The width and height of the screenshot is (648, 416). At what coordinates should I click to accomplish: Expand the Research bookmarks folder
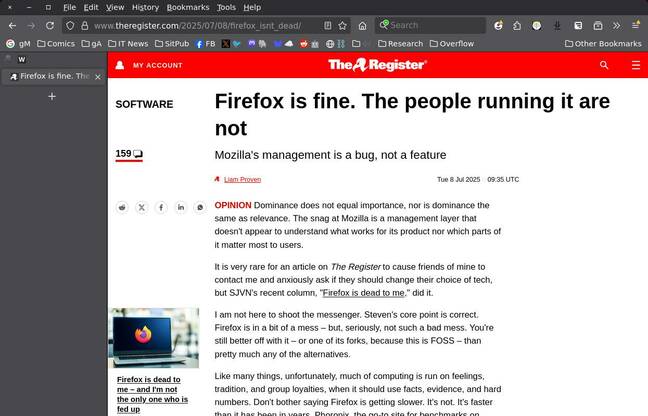pos(400,44)
